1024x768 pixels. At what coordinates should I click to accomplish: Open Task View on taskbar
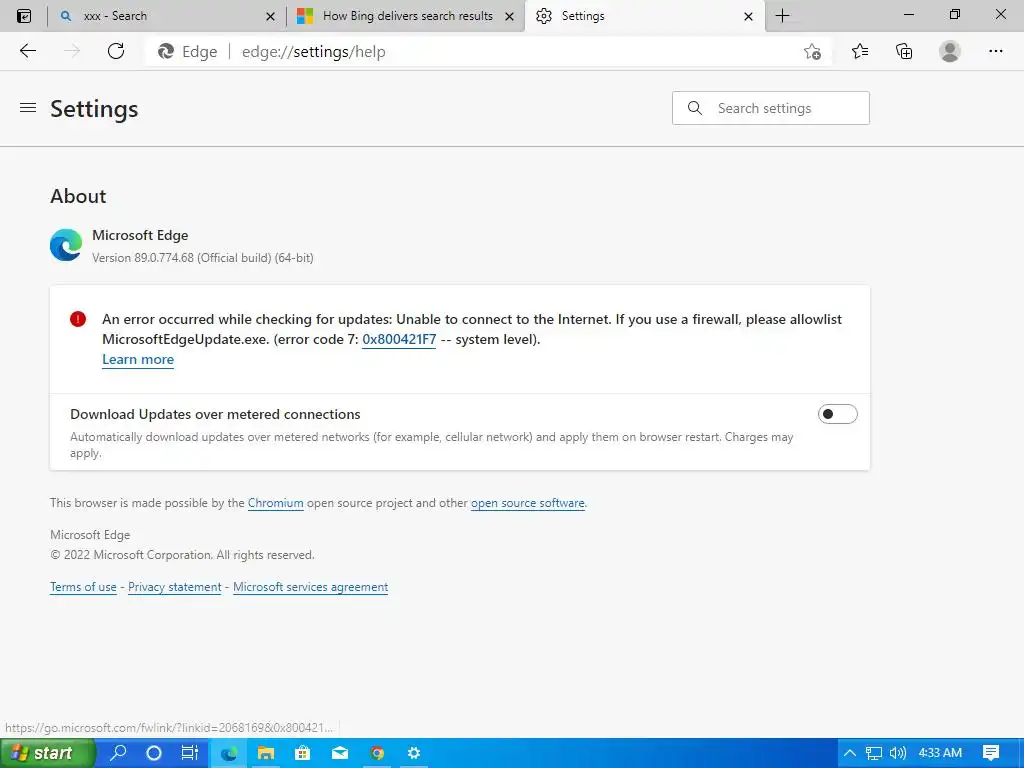[x=189, y=753]
